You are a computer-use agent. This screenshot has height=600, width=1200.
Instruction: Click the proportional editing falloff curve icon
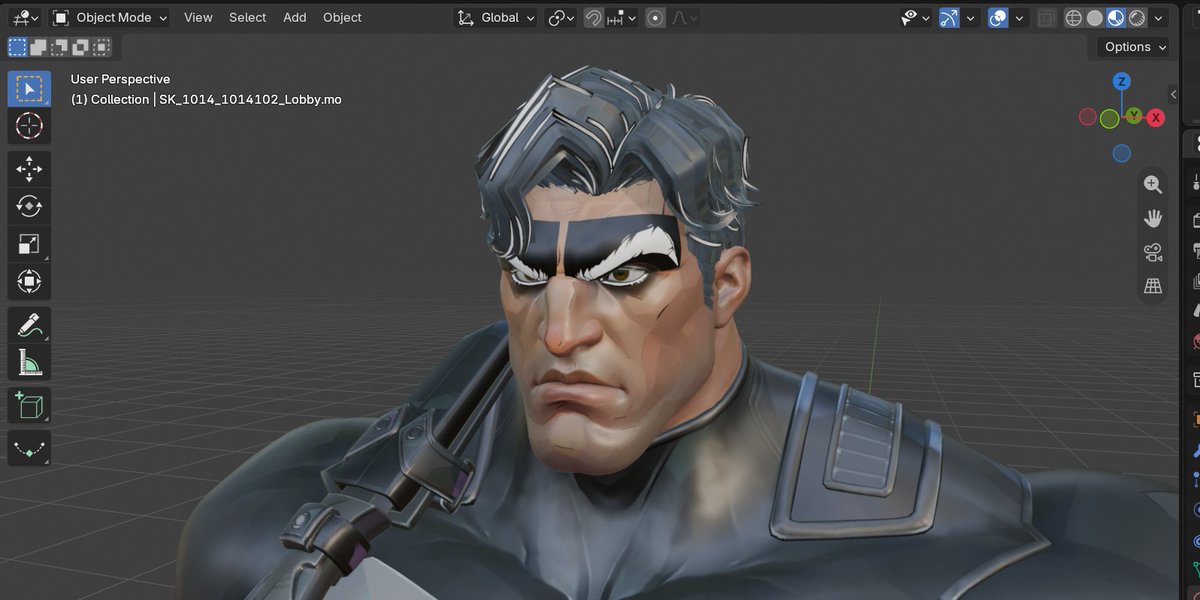coord(683,17)
